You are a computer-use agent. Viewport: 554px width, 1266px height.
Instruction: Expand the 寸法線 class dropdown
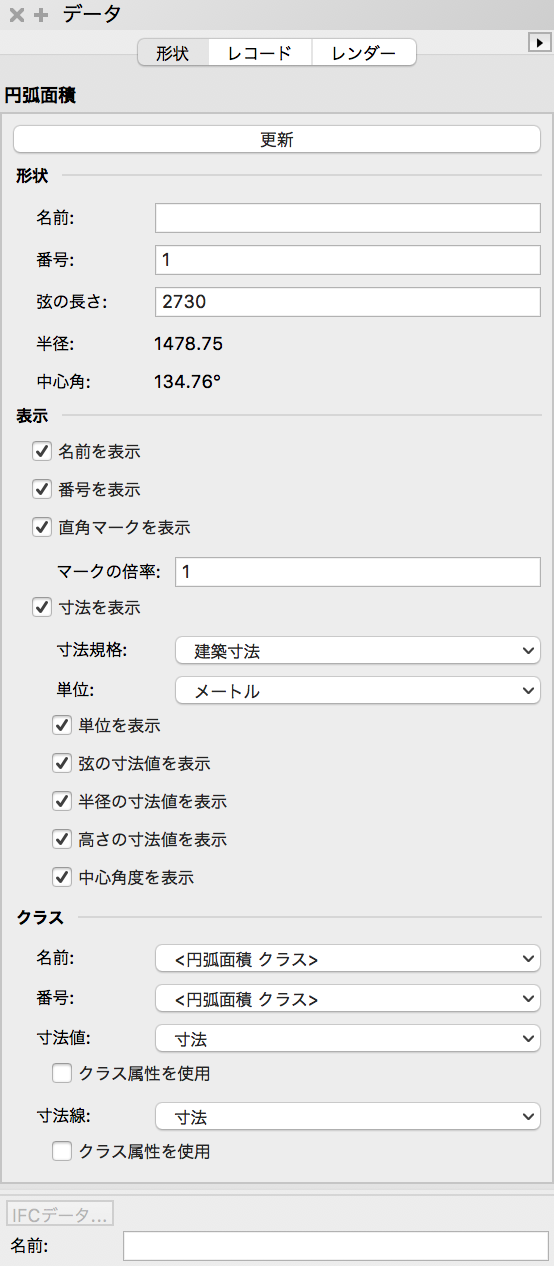tap(348, 1117)
